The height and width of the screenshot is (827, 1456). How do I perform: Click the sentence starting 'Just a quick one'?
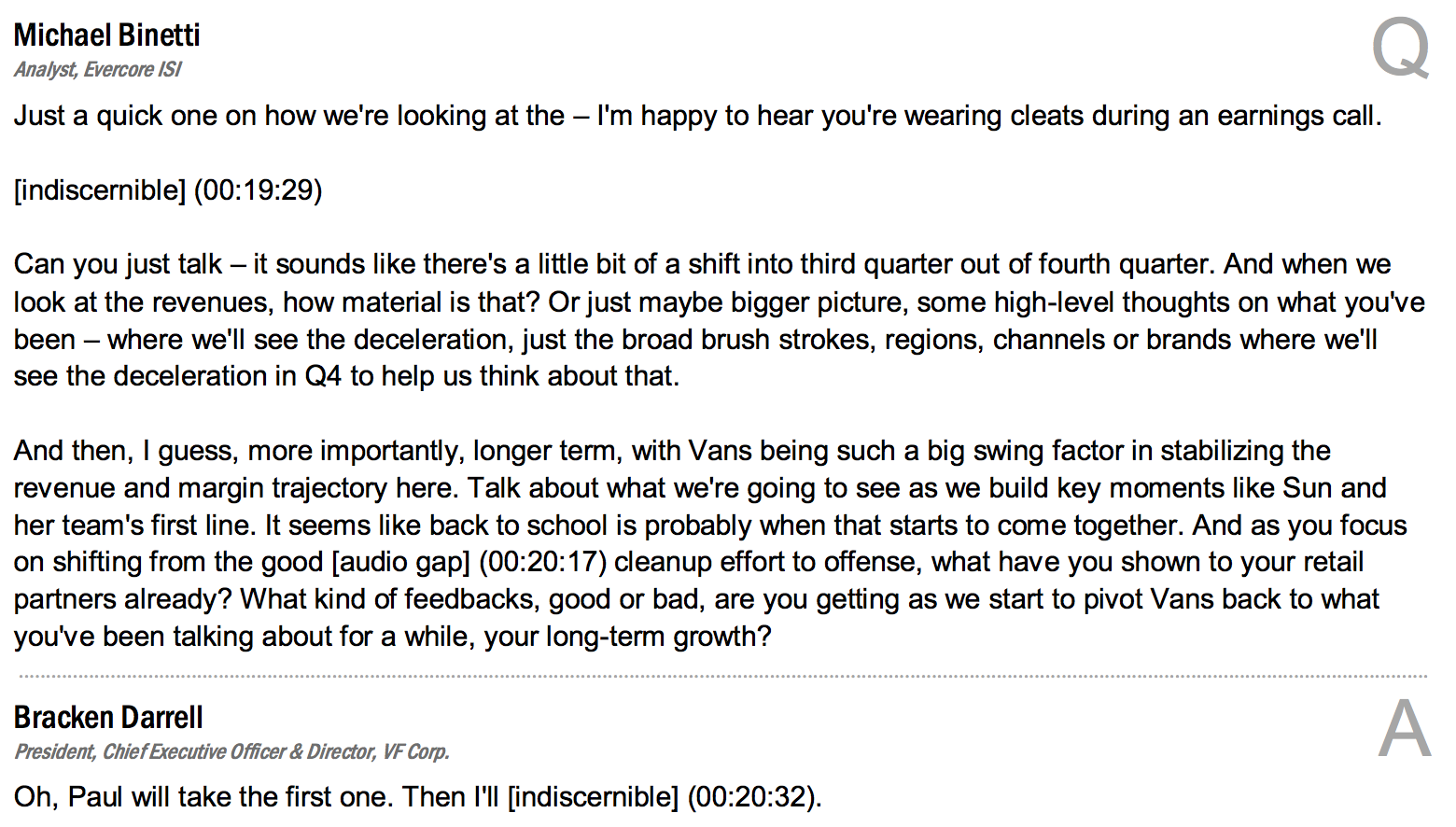[697, 117]
